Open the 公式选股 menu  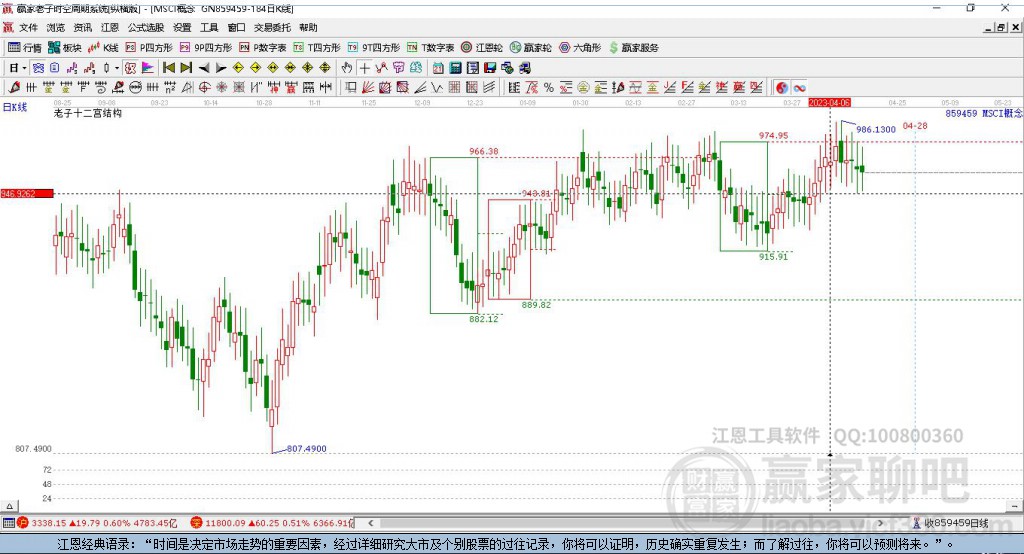point(146,27)
